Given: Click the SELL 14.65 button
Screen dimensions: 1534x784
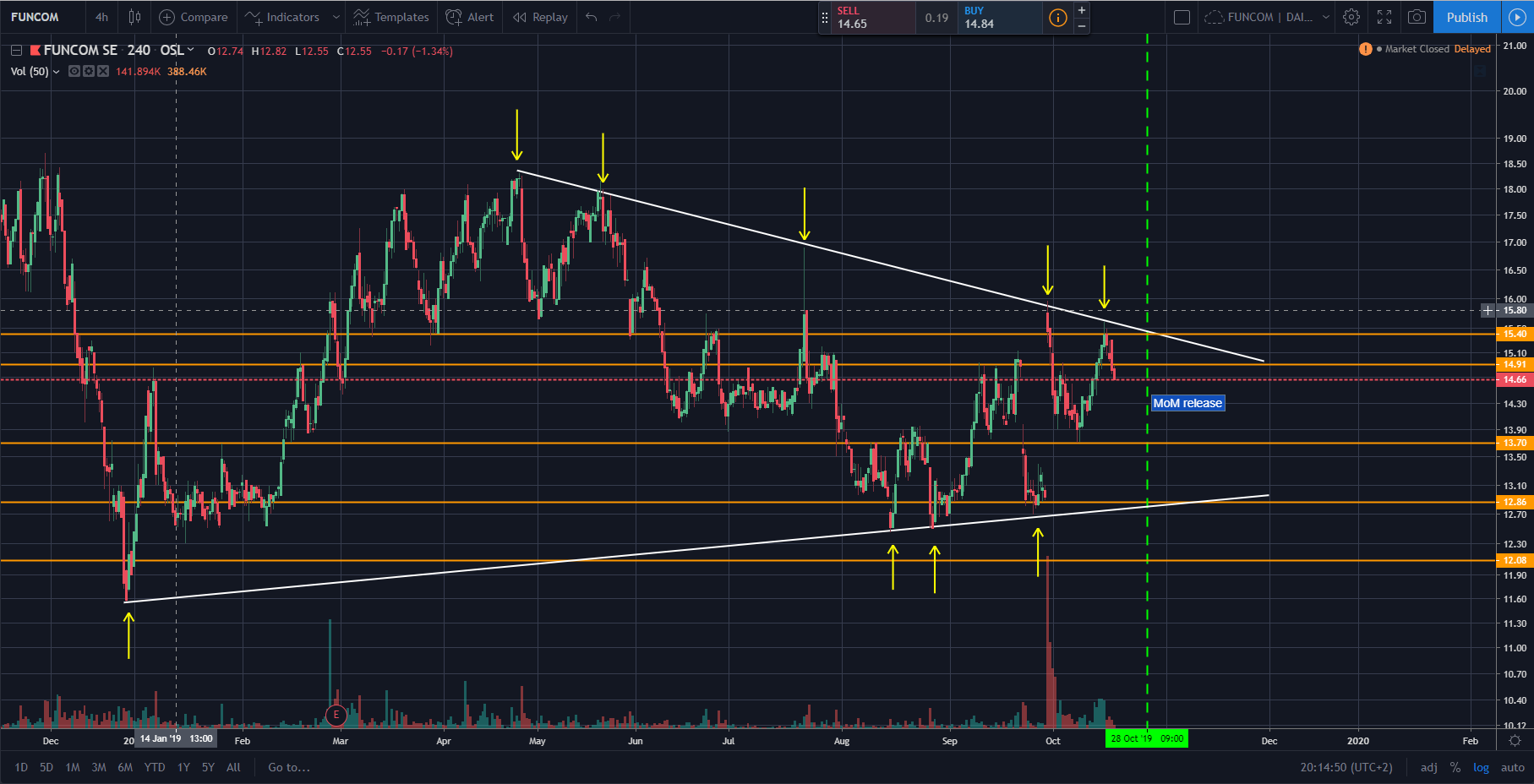Looking at the screenshot, I should (873, 18).
